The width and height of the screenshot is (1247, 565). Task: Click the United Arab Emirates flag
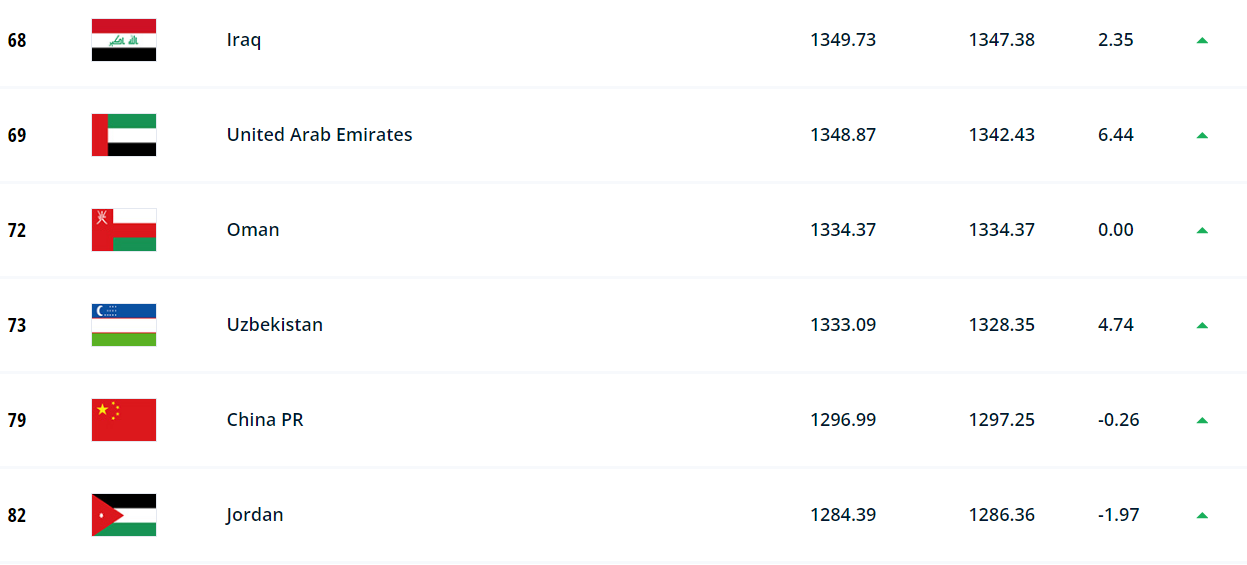click(124, 135)
